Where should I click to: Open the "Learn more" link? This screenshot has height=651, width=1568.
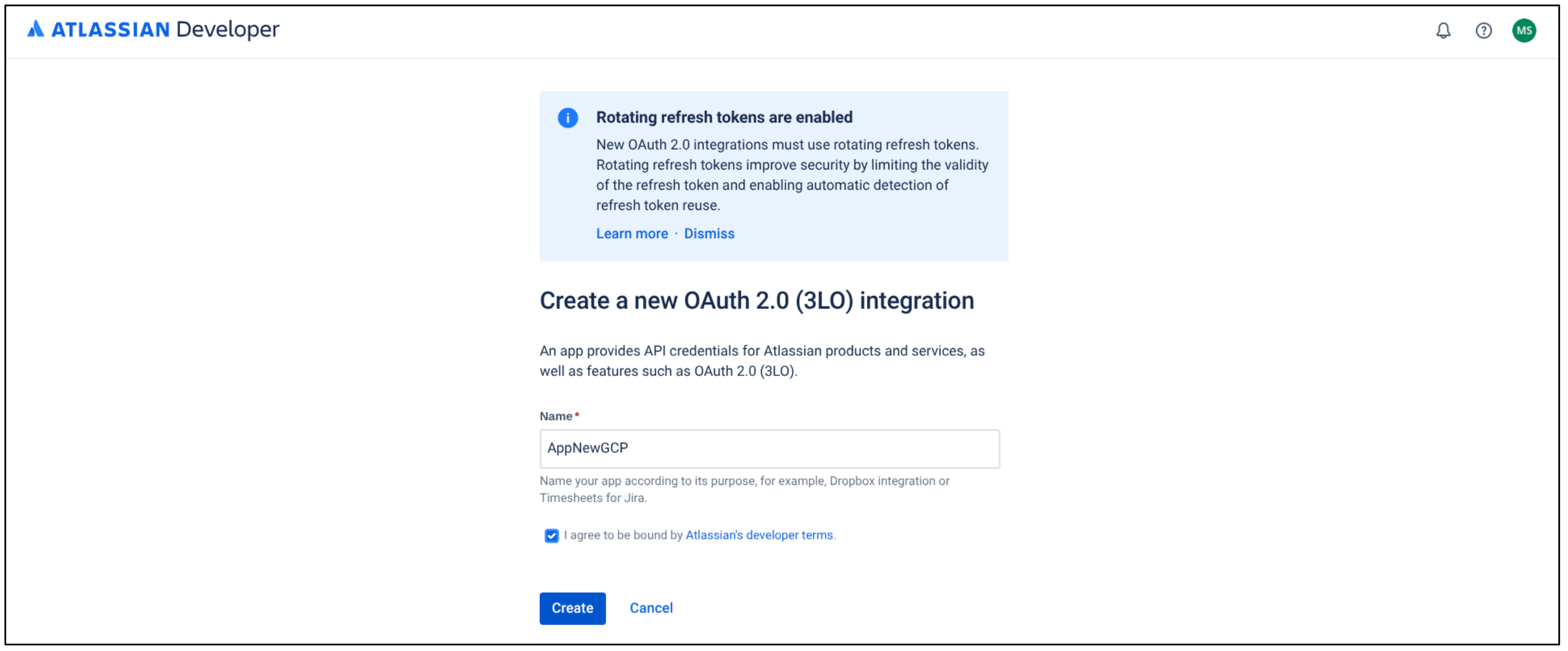coord(632,233)
